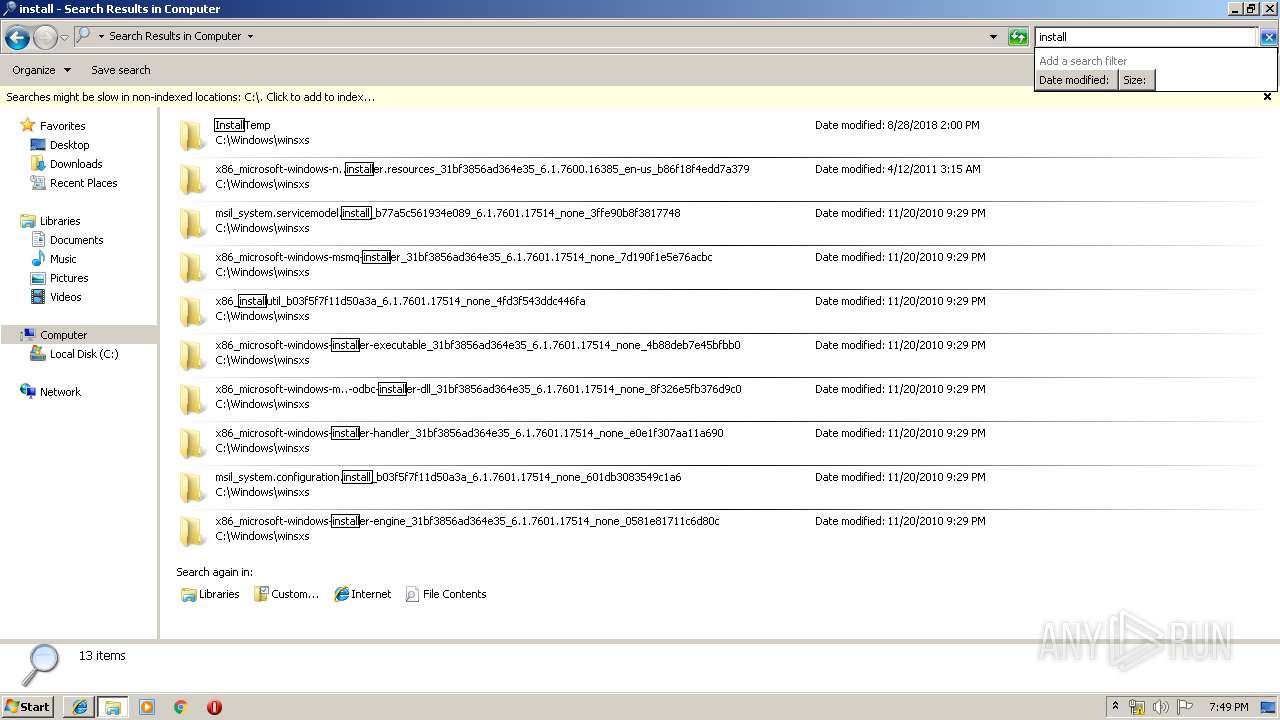Select the odbc-installer-dll folder icon
This screenshot has height=720, width=1280.
click(x=193, y=399)
